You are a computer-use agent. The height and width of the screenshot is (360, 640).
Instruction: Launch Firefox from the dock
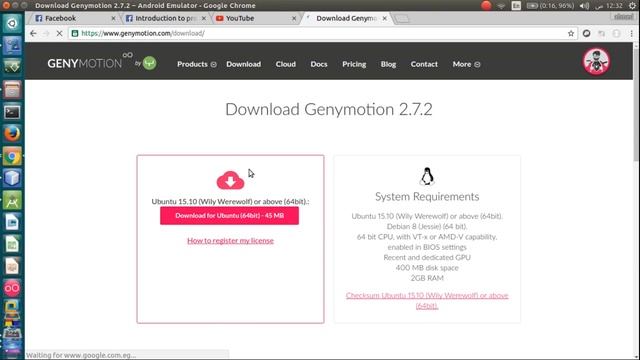[x=12, y=133]
